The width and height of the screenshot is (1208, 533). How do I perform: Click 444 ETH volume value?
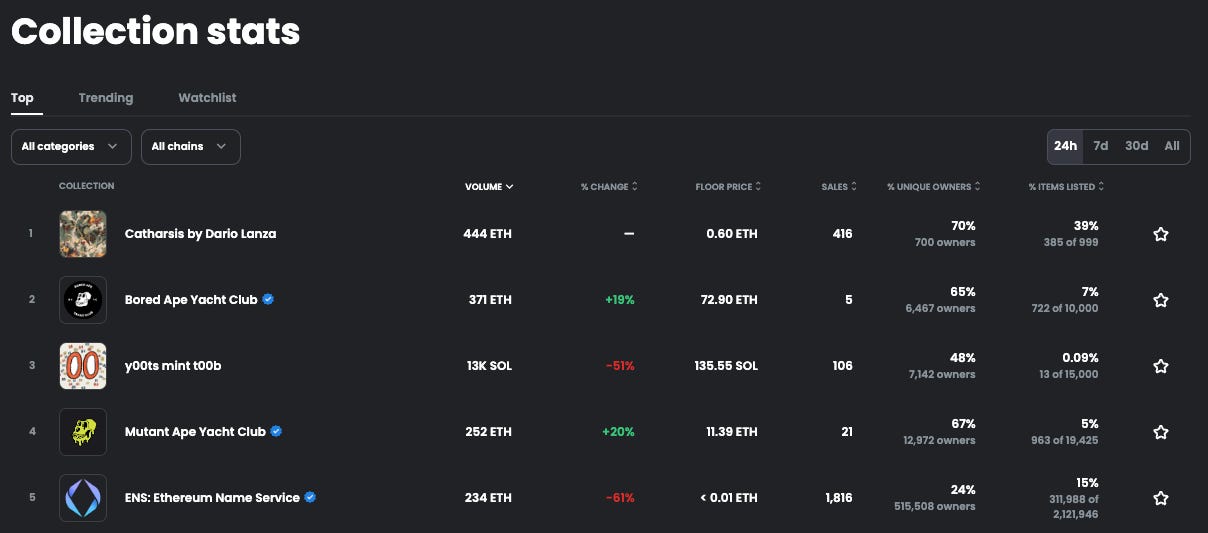click(487, 234)
